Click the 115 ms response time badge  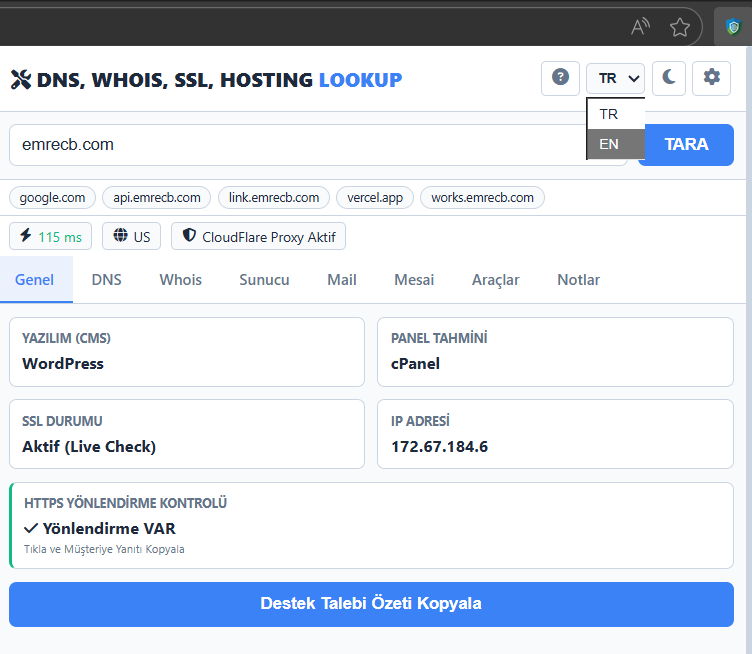click(x=50, y=237)
